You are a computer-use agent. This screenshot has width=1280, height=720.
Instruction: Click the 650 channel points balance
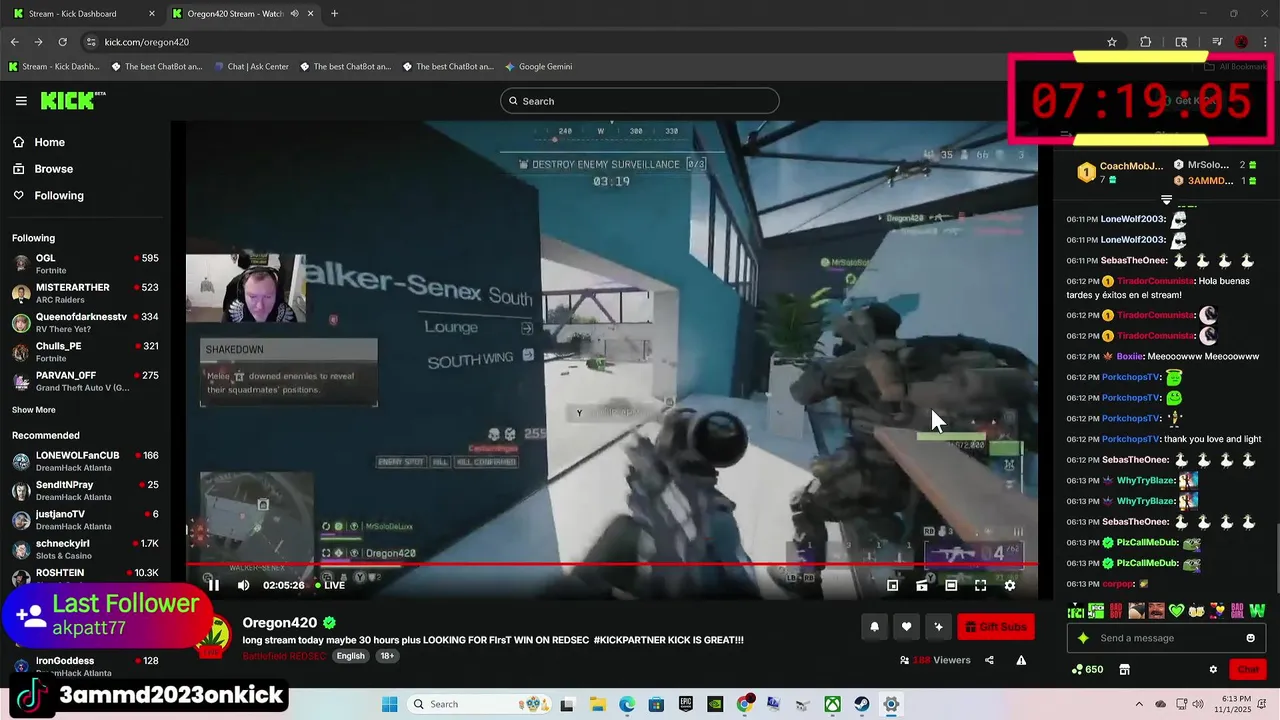1087,670
